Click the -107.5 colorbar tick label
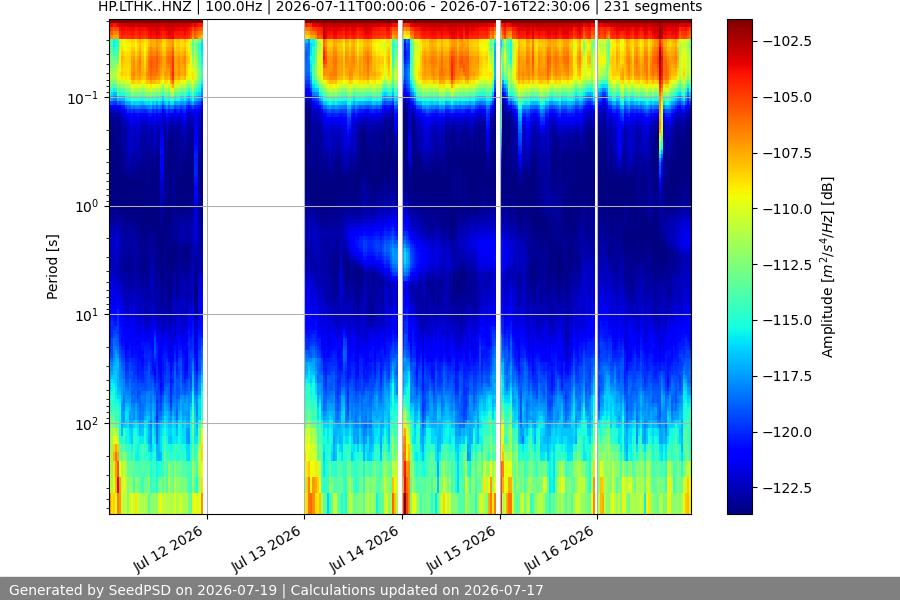 pyautogui.click(x=788, y=153)
